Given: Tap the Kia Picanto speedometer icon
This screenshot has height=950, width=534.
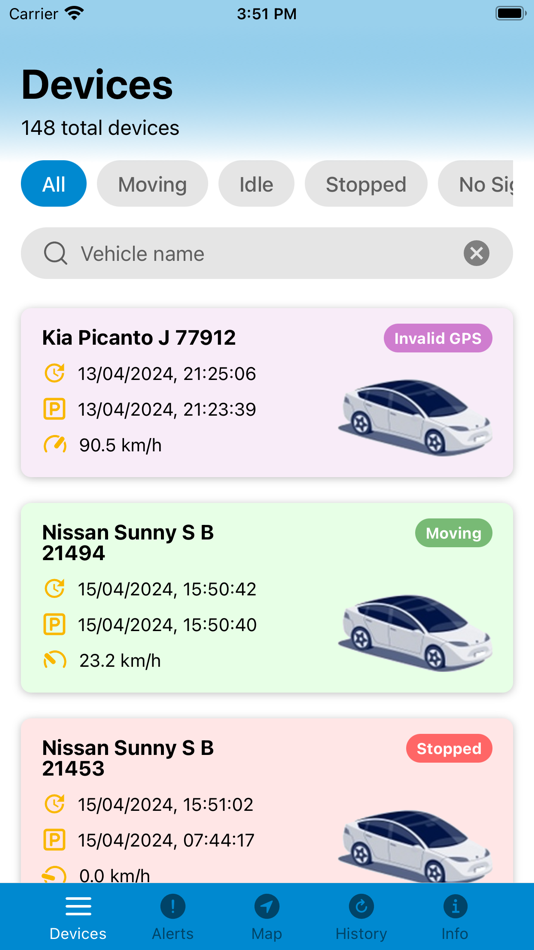Looking at the screenshot, I should tap(55, 445).
